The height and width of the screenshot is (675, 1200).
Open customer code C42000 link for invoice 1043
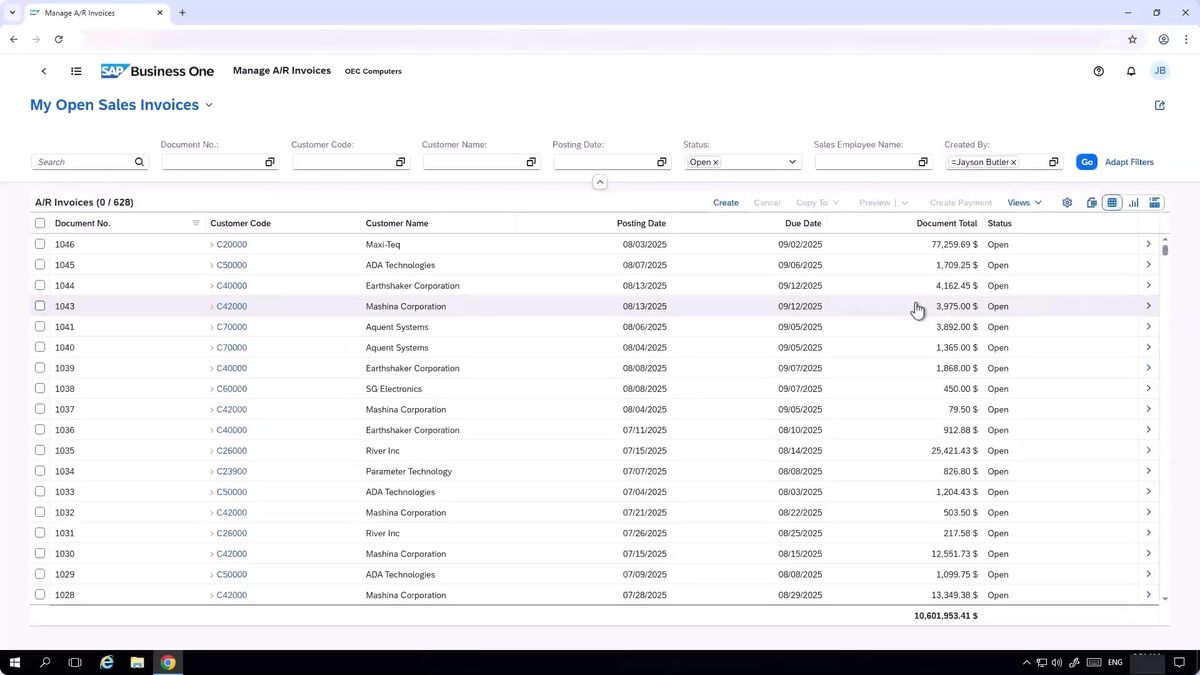pos(232,306)
